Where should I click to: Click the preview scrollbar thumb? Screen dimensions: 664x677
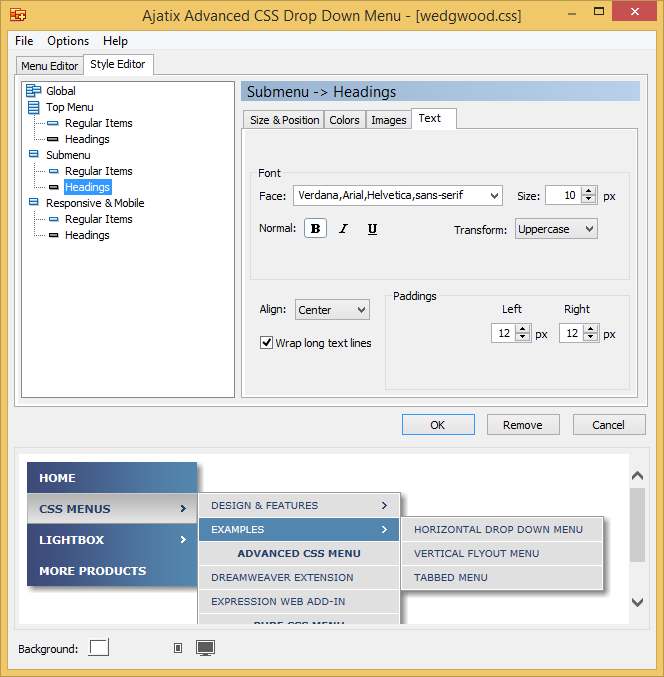click(x=637, y=525)
